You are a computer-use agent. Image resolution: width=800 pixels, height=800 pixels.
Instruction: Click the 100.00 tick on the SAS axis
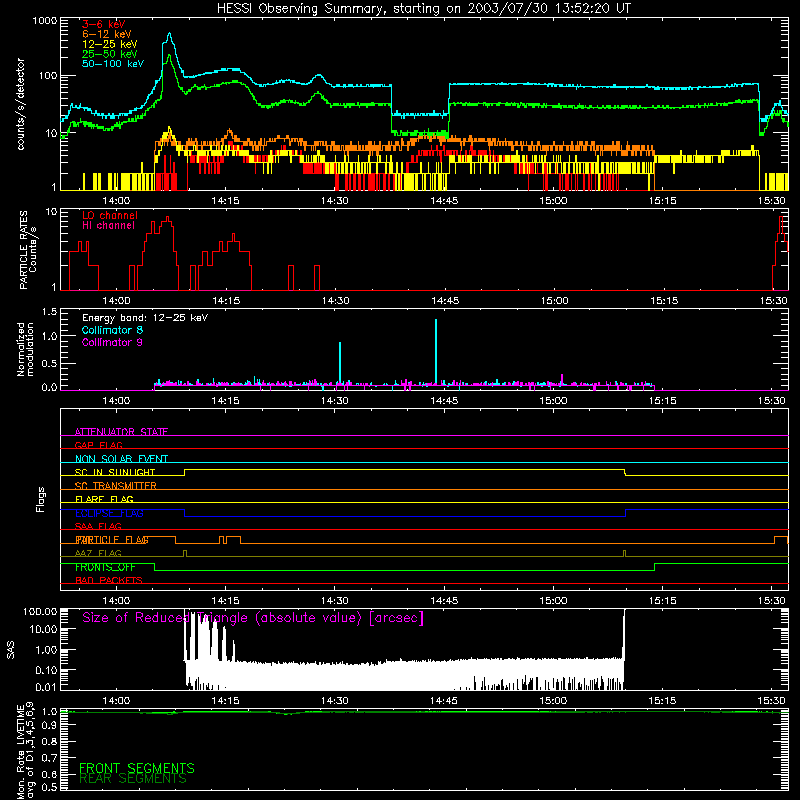pos(40,611)
